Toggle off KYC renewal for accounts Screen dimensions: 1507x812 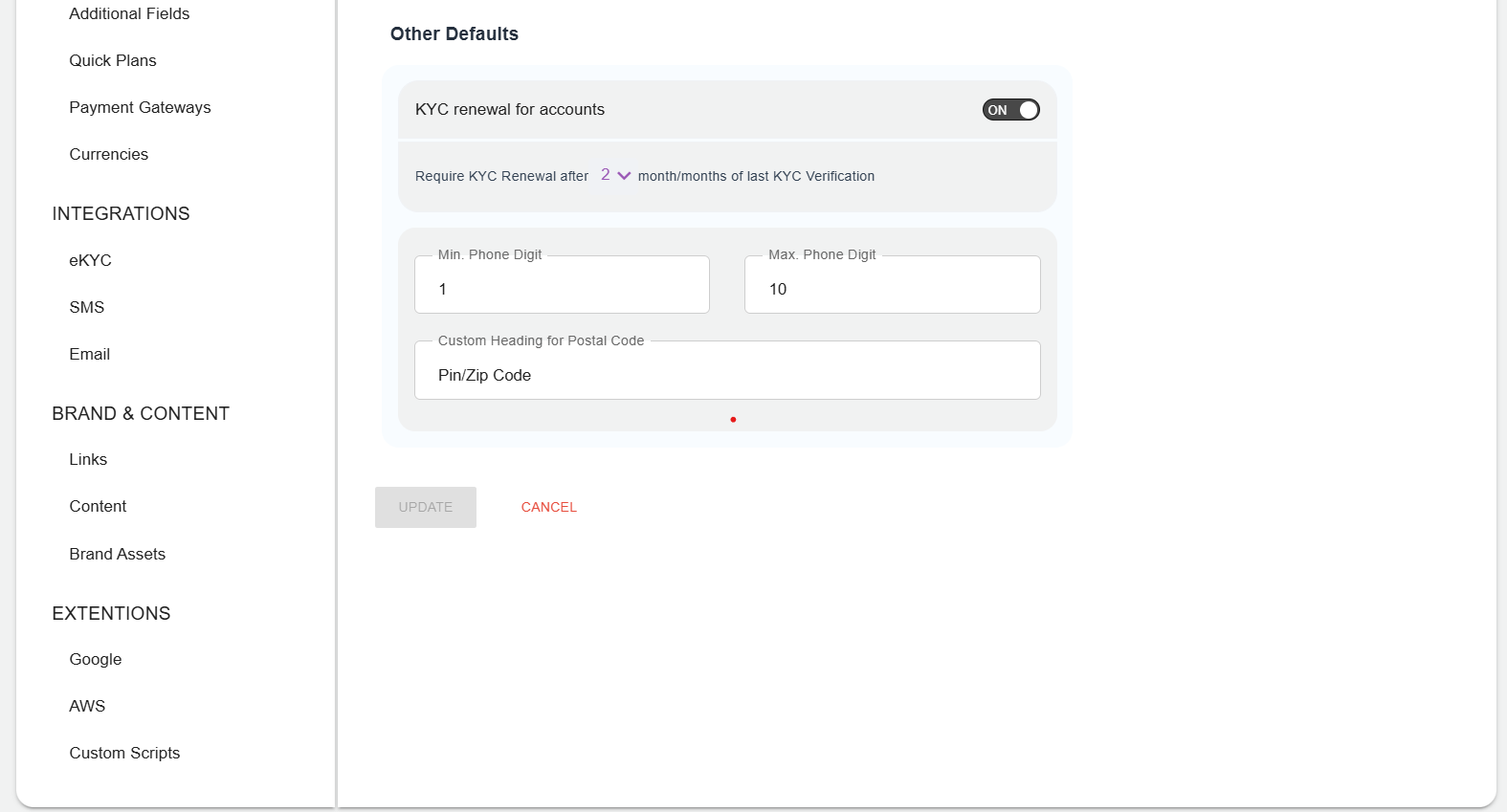coord(1010,109)
